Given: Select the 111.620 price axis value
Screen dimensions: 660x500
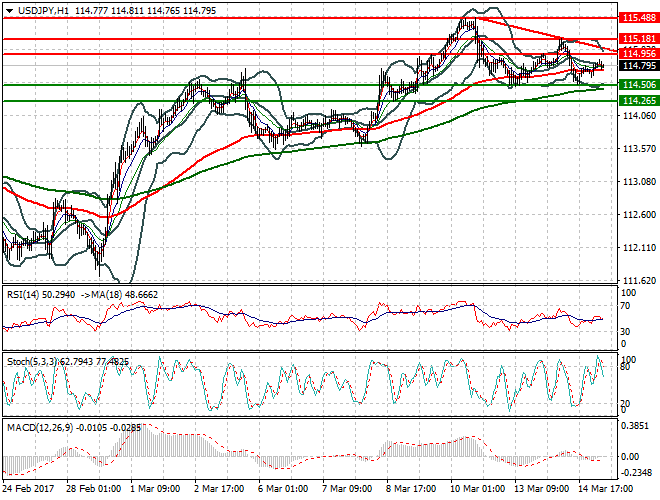Looking at the screenshot, I should coord(639,280).
